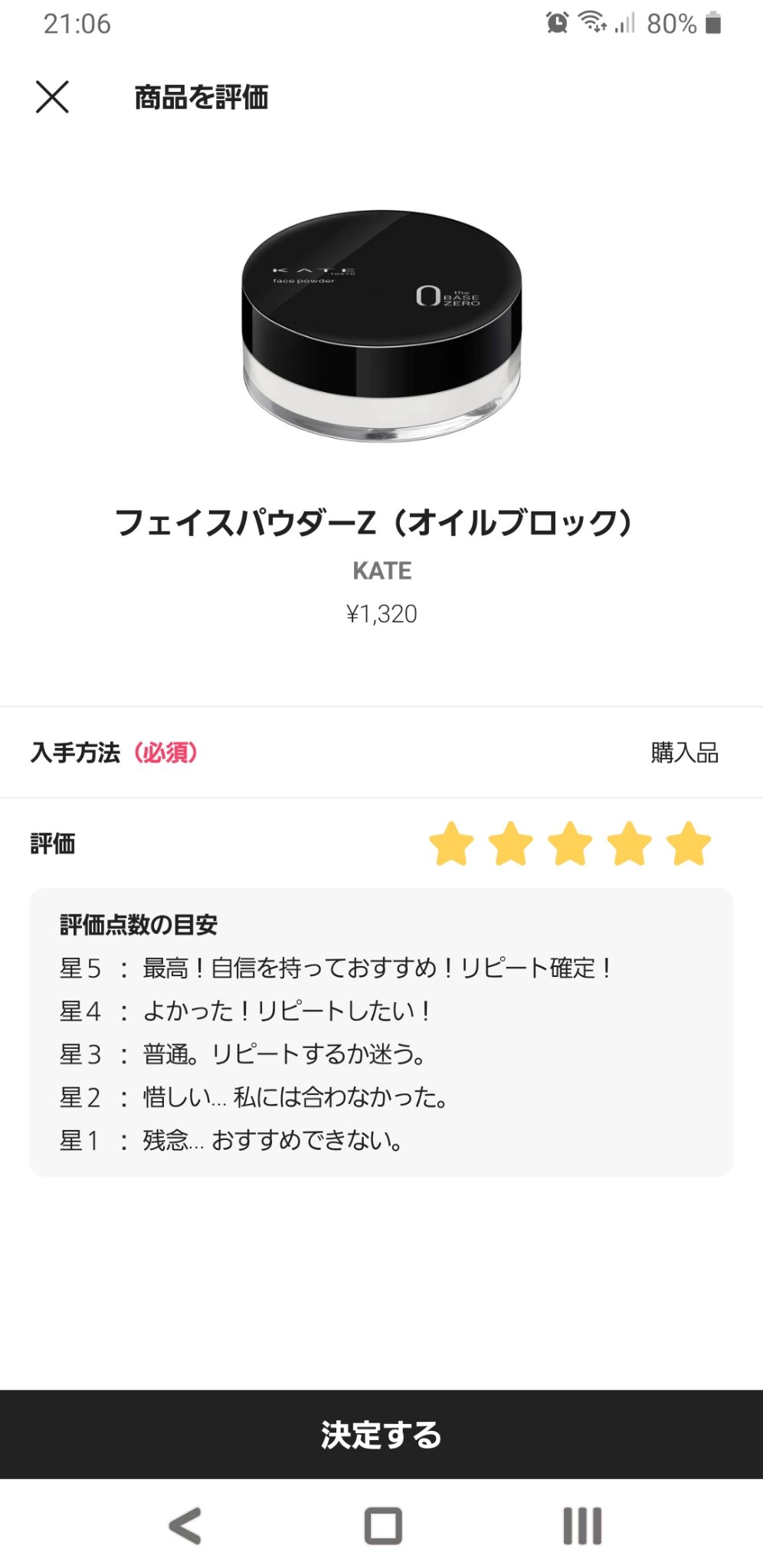Tap the 評価点数の目安 guide box

click(x=381, y=1031)
